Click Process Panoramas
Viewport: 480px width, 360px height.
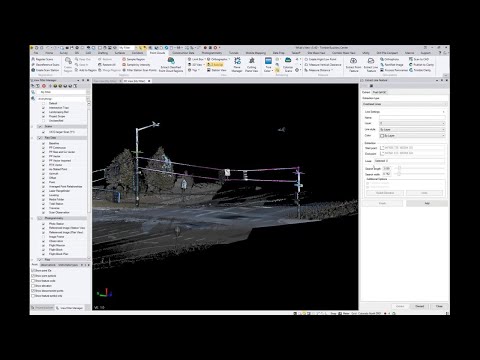[x=394, y=70]
